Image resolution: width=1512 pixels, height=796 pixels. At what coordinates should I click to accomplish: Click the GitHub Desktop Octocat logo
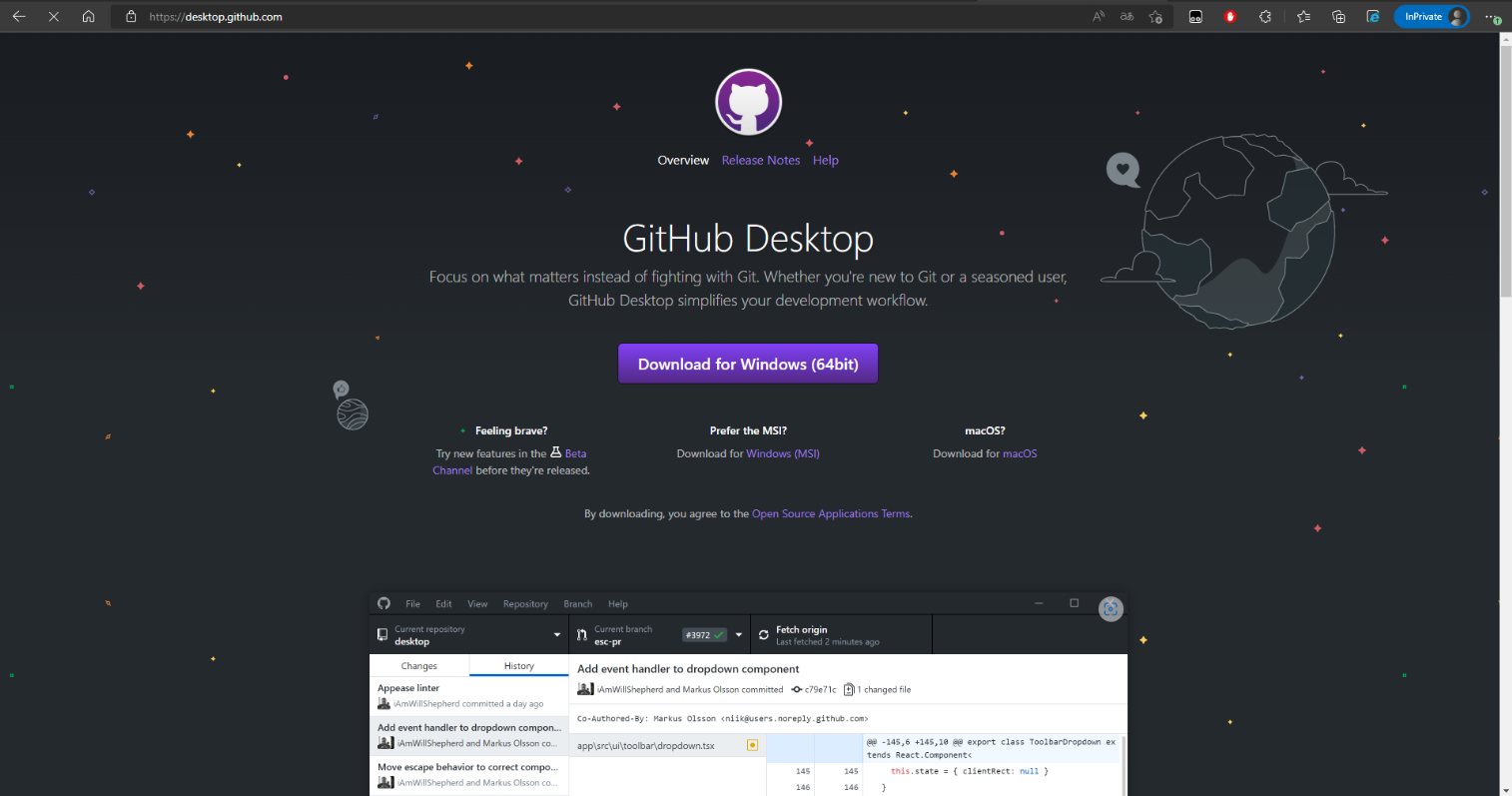point(748,102)
